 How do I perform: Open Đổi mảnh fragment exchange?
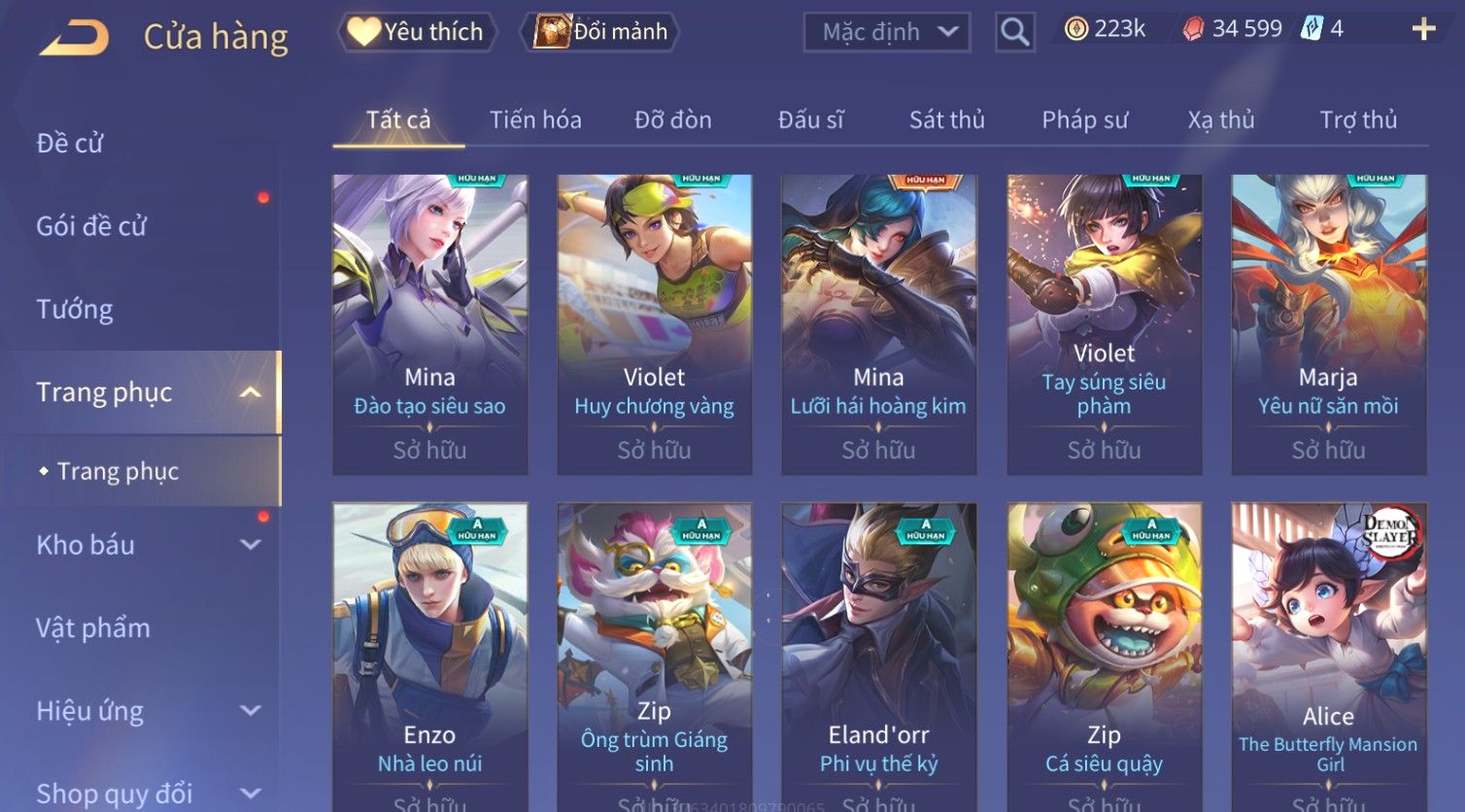point(599,32)
